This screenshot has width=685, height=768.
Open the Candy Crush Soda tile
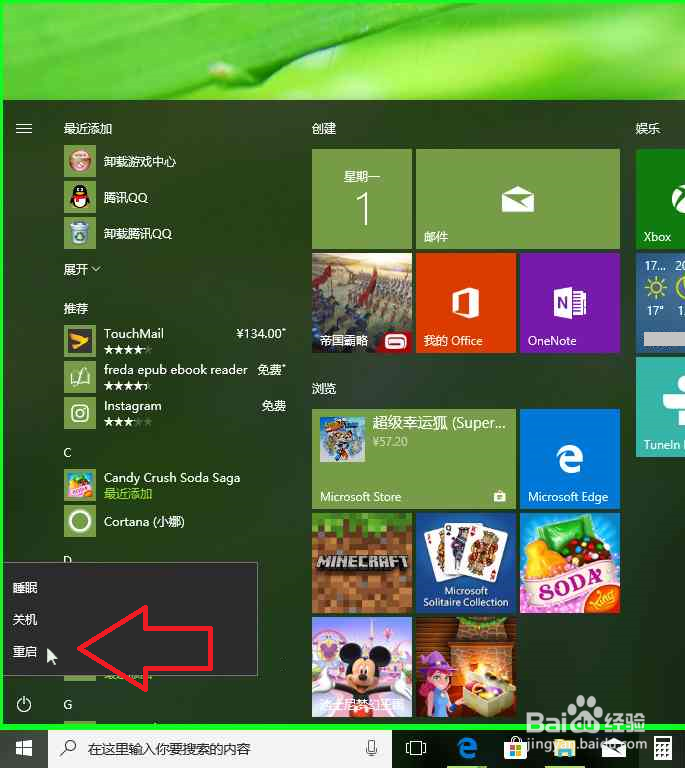[x=570, y=563]
